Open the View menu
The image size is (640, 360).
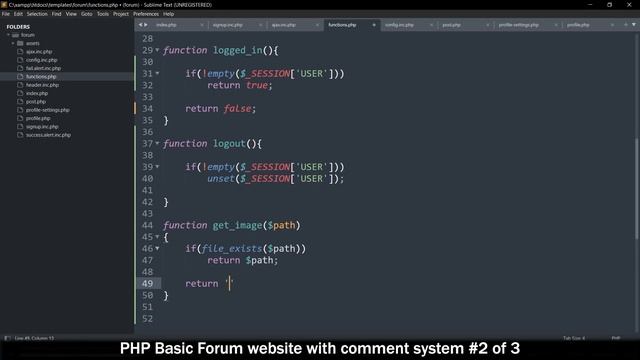pos(71,14)
